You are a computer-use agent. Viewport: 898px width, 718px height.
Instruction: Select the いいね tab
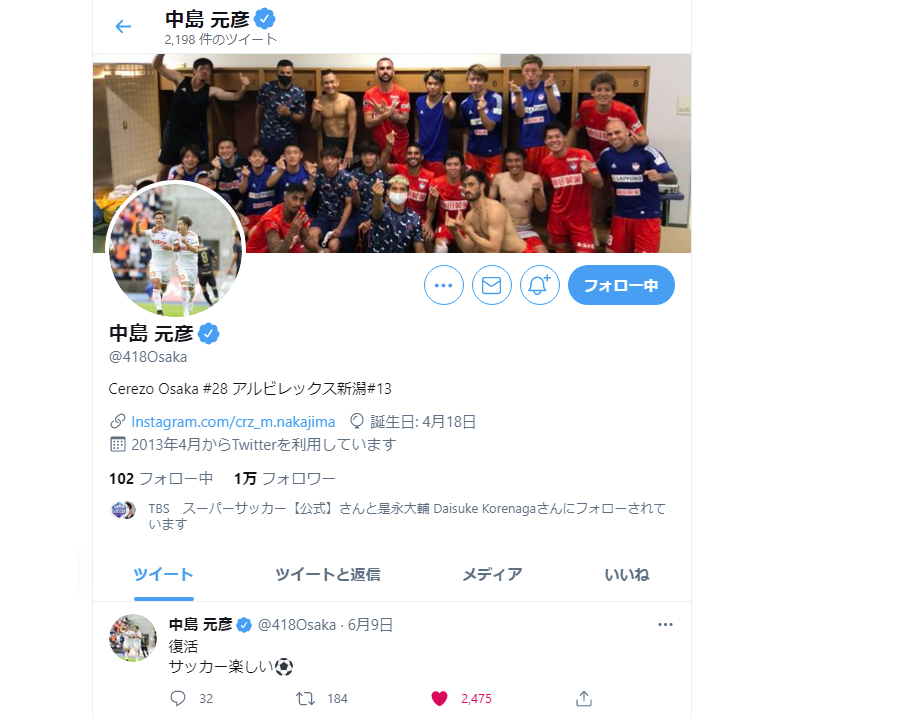click(627, 574)
